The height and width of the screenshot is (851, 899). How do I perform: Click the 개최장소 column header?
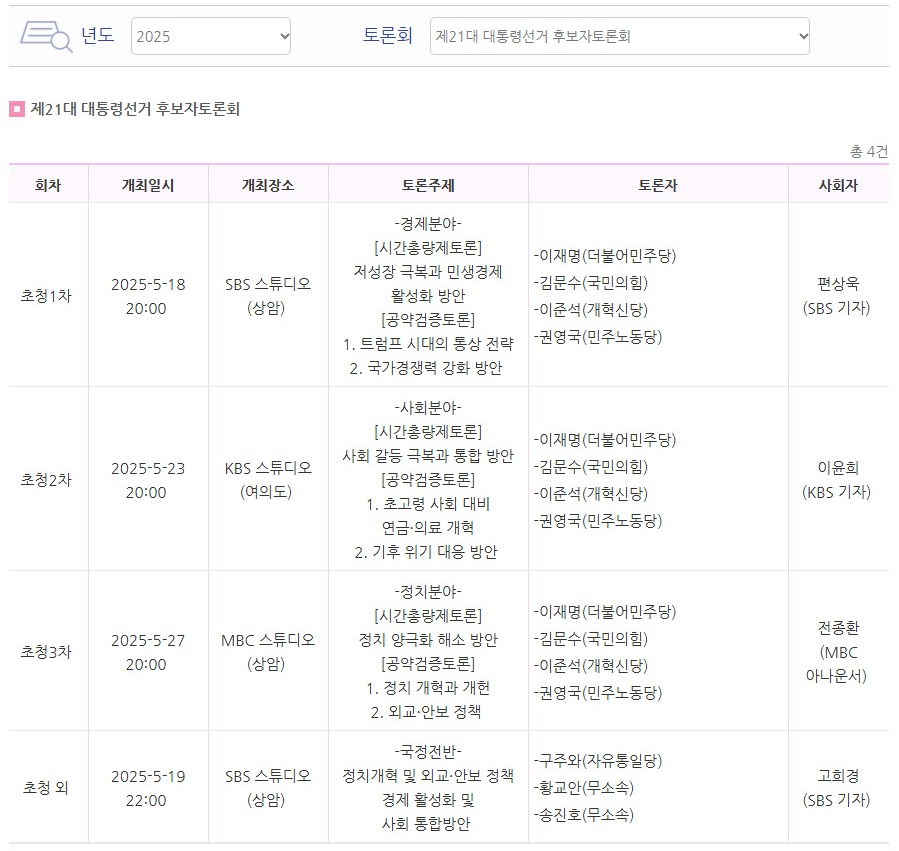coord(266,184)
